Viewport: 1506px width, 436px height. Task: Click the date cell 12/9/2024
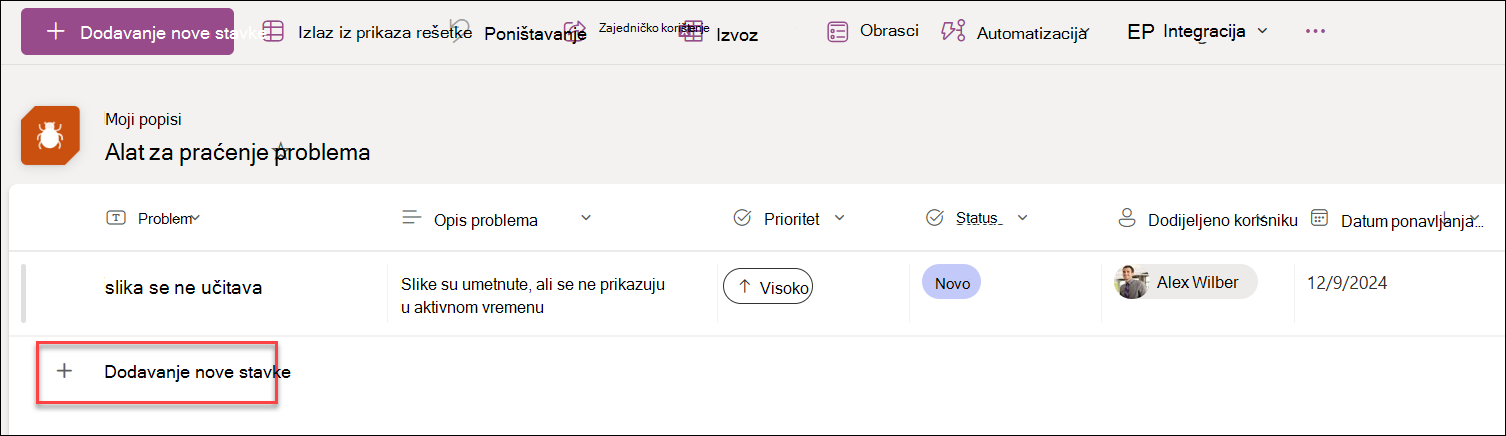tap(1347, 283)
